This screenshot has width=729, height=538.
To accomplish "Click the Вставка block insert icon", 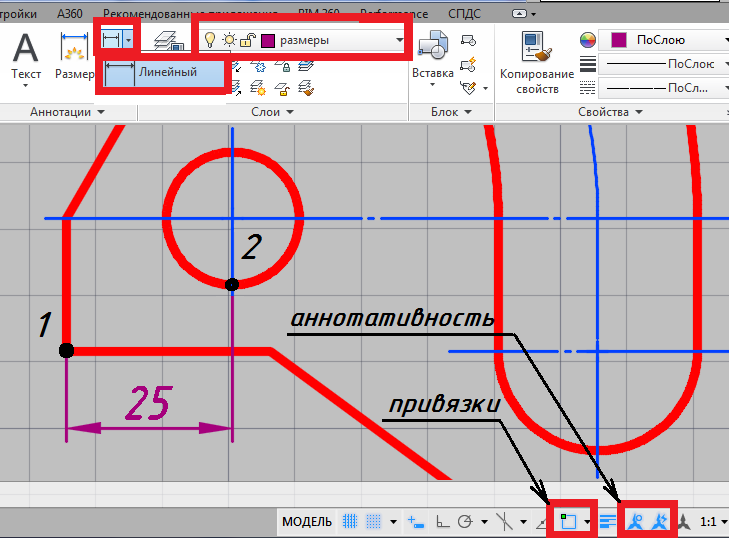I will [433, 55].
